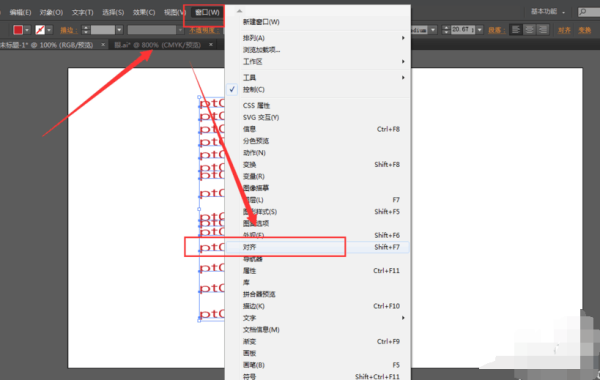Close the 未标题-1 document tab
Viewport: 600px width, 380px height.
point(103,45)
